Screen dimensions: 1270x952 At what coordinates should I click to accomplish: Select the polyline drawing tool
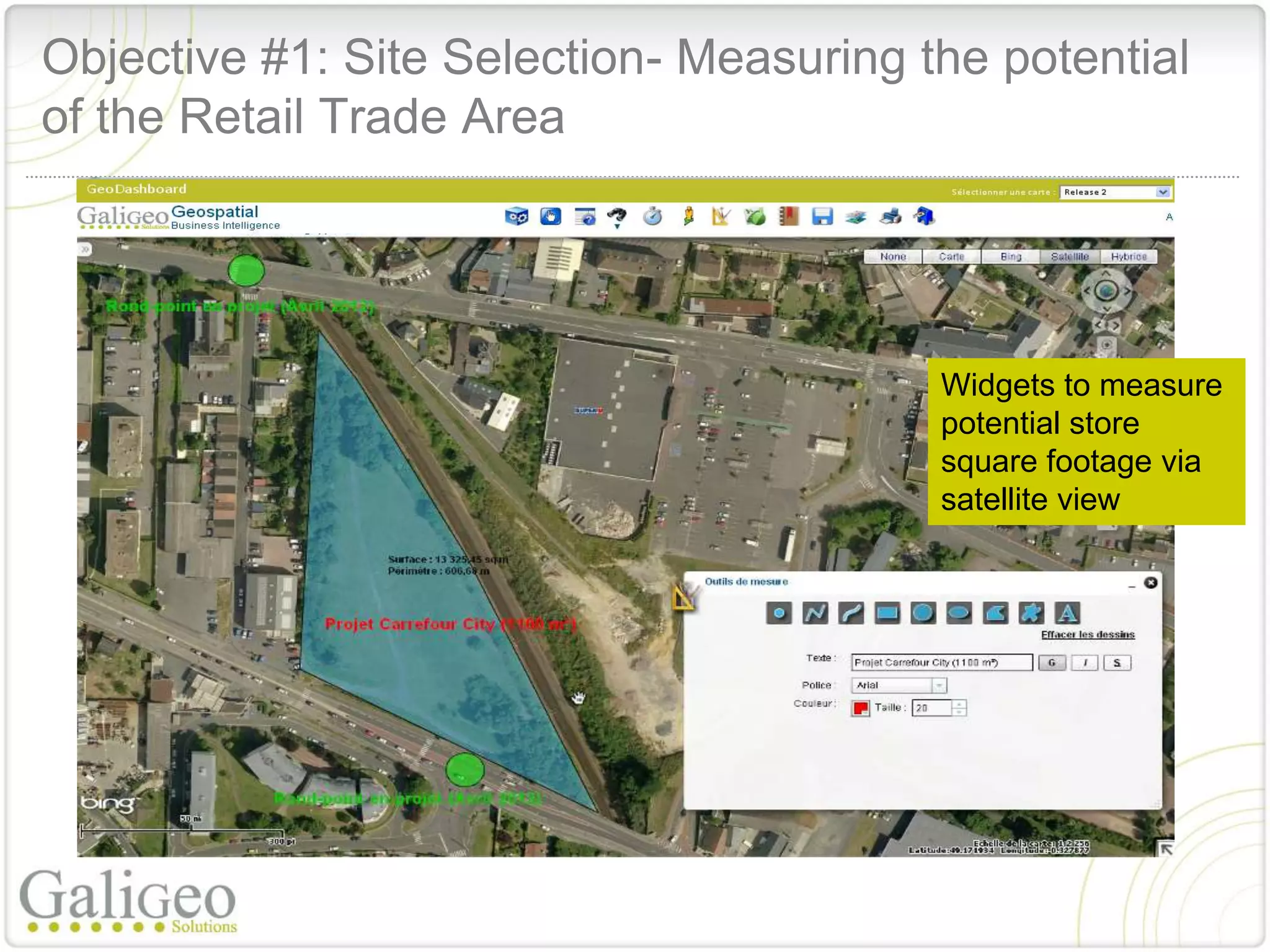(x=815, y=613)
